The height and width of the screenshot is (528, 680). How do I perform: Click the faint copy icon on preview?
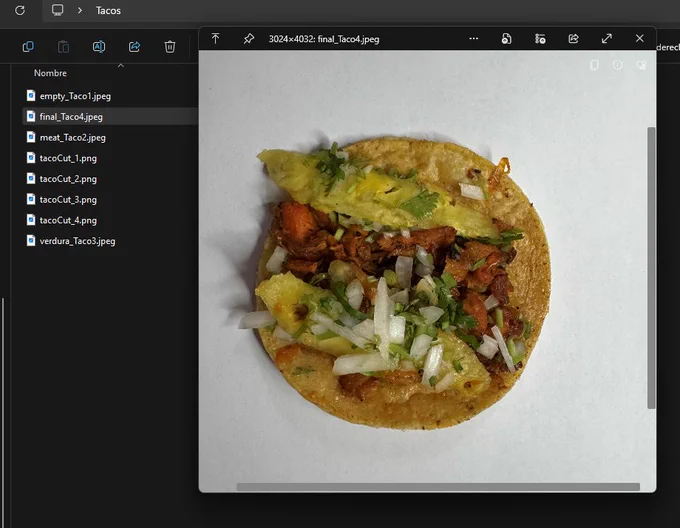point(595,65)
